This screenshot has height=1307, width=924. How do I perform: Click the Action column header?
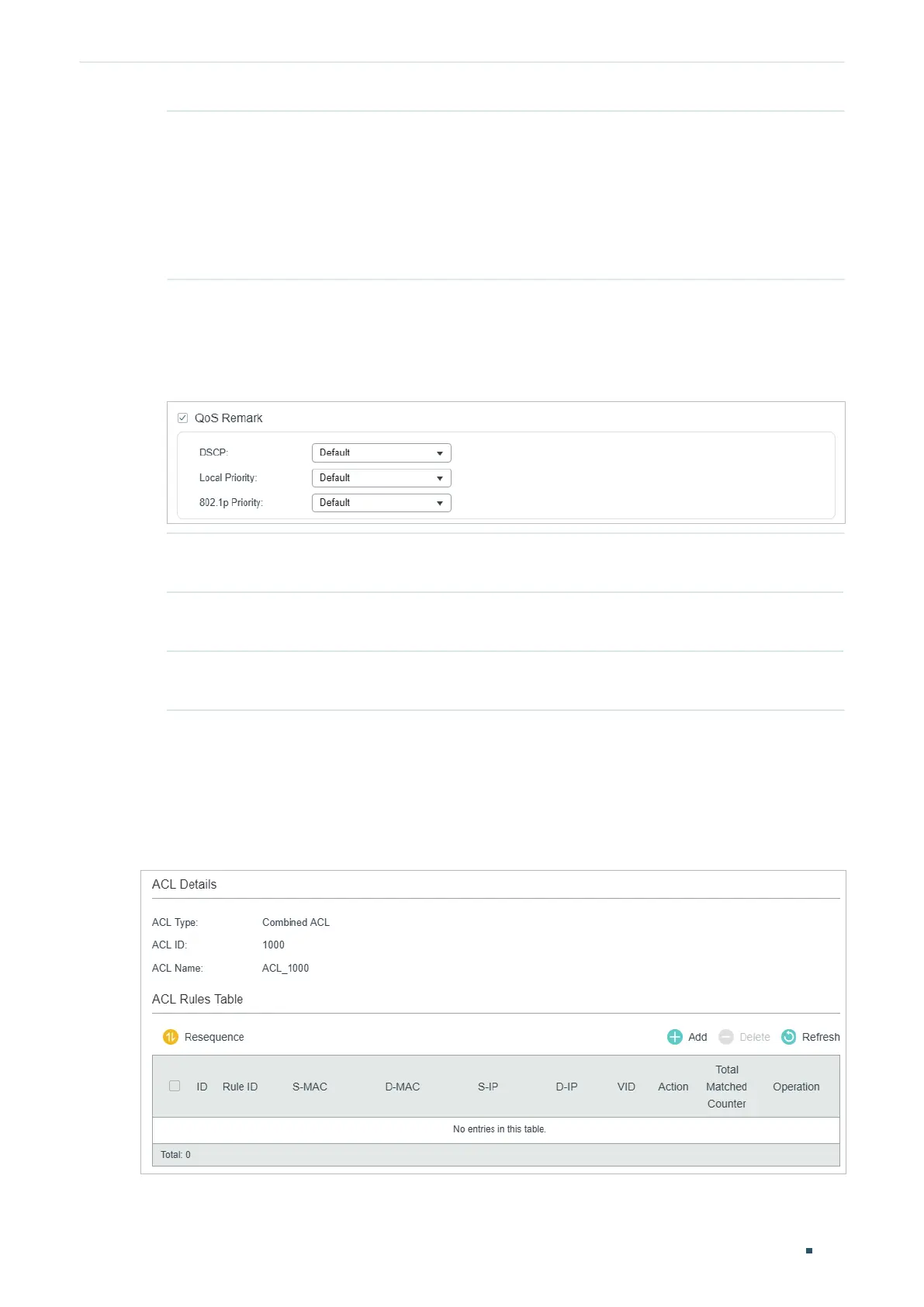(x=673, y=1087)
